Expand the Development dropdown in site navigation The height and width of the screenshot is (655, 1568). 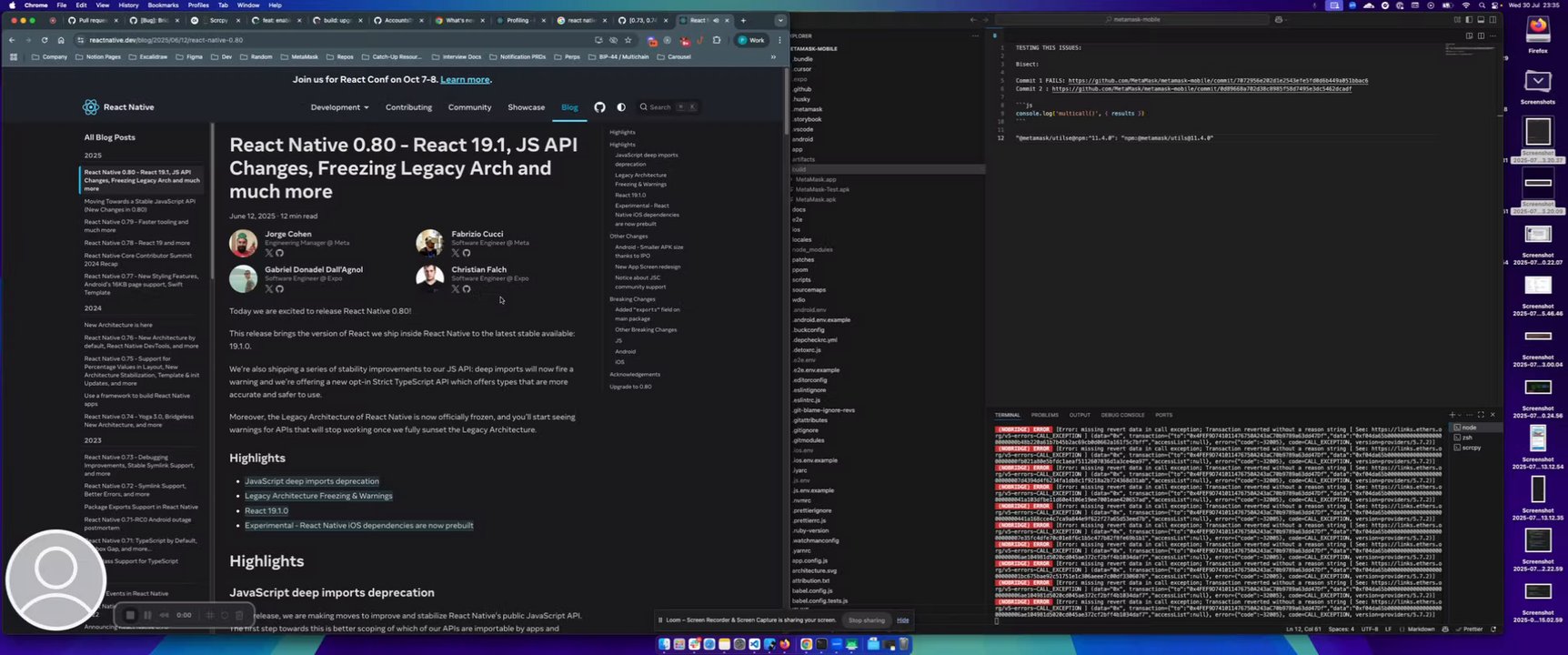tap(339, 107)
